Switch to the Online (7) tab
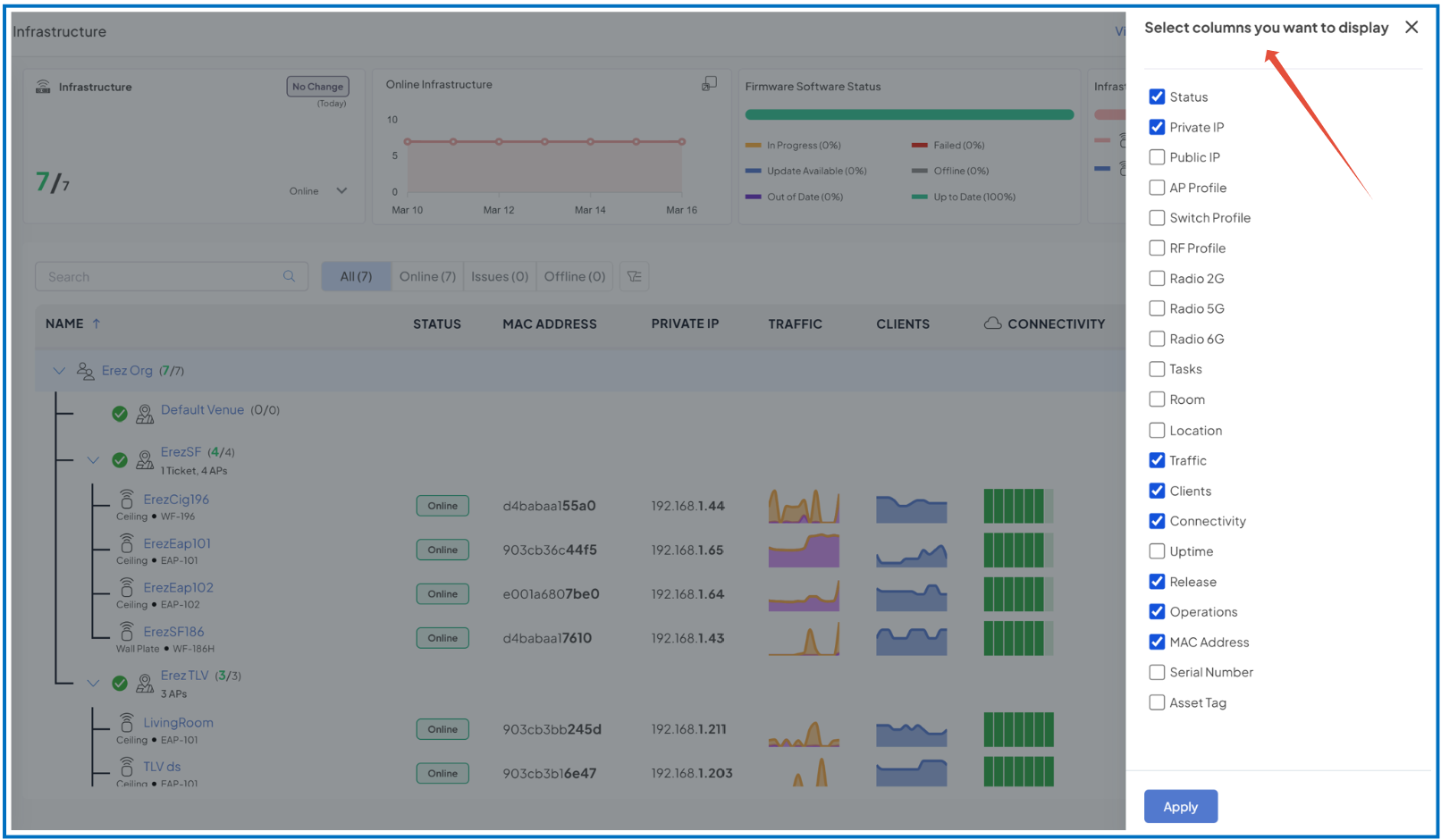1441x840 pixels. (x=427, y=276)
